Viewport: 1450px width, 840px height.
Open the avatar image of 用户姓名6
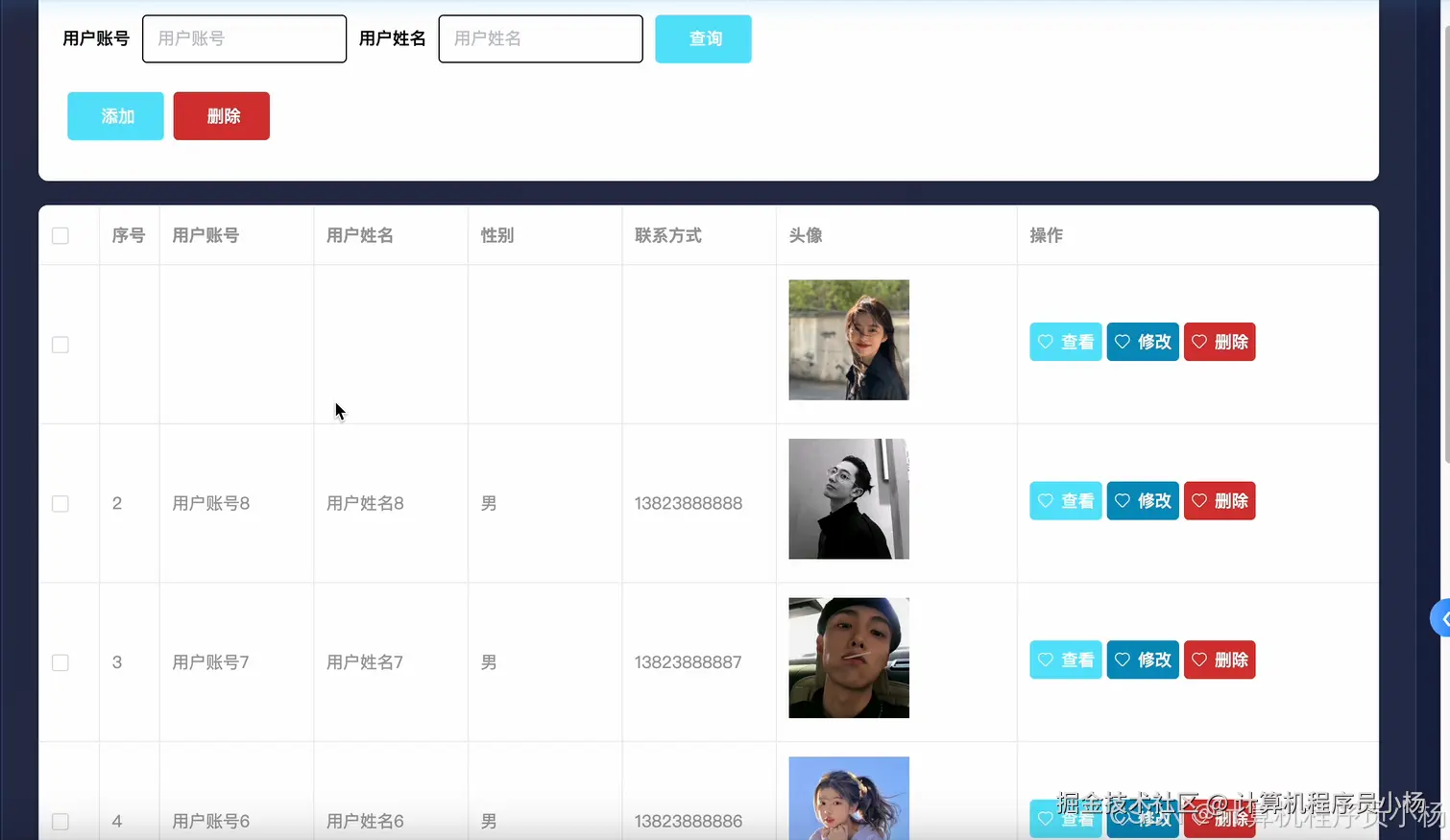[x=849, y=799]
